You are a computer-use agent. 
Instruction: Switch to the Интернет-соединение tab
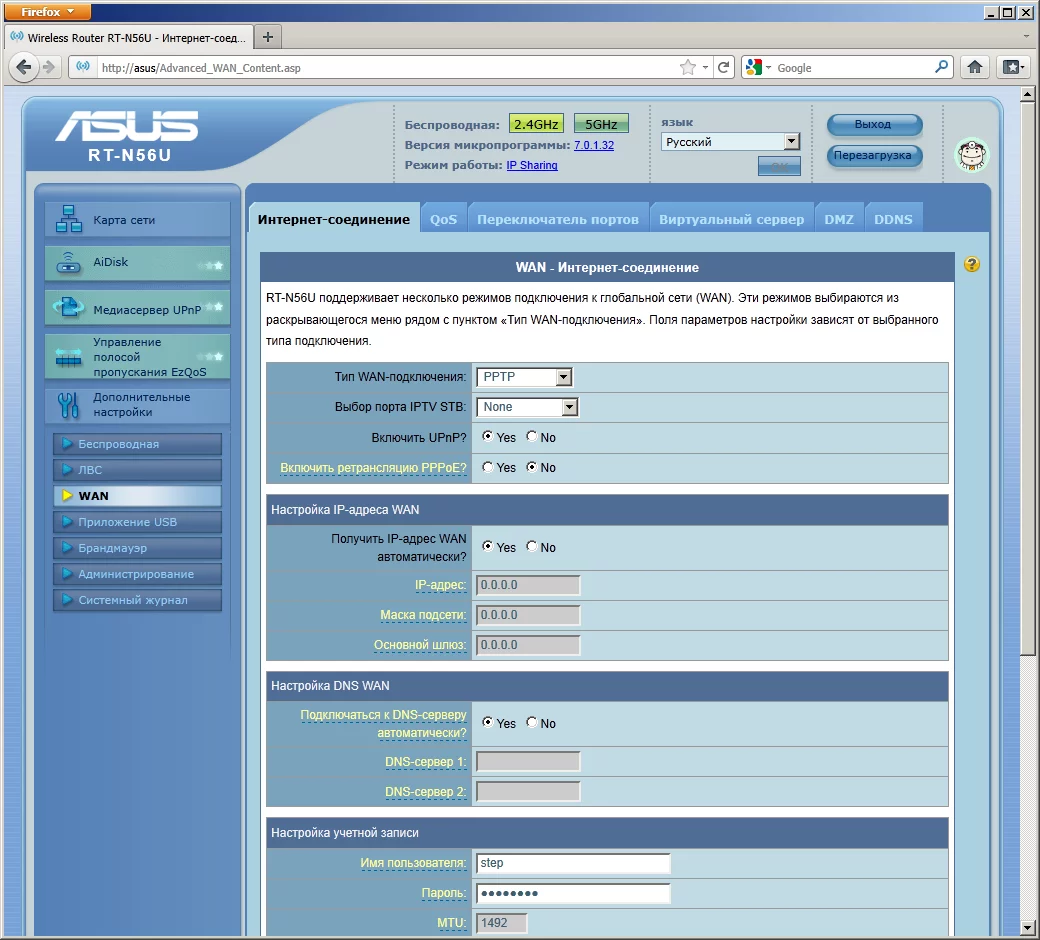pyautogui.click(x=334, y=219)
